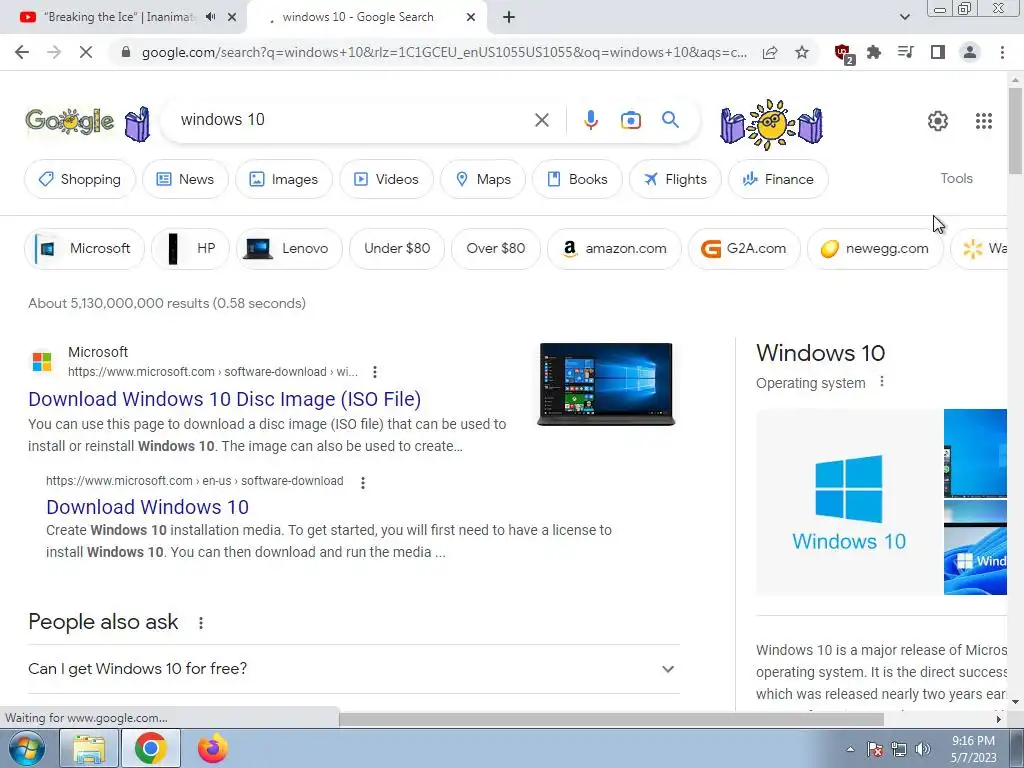Filter results by Lenovo chip
1024x768 pixels.
(289, 249)
